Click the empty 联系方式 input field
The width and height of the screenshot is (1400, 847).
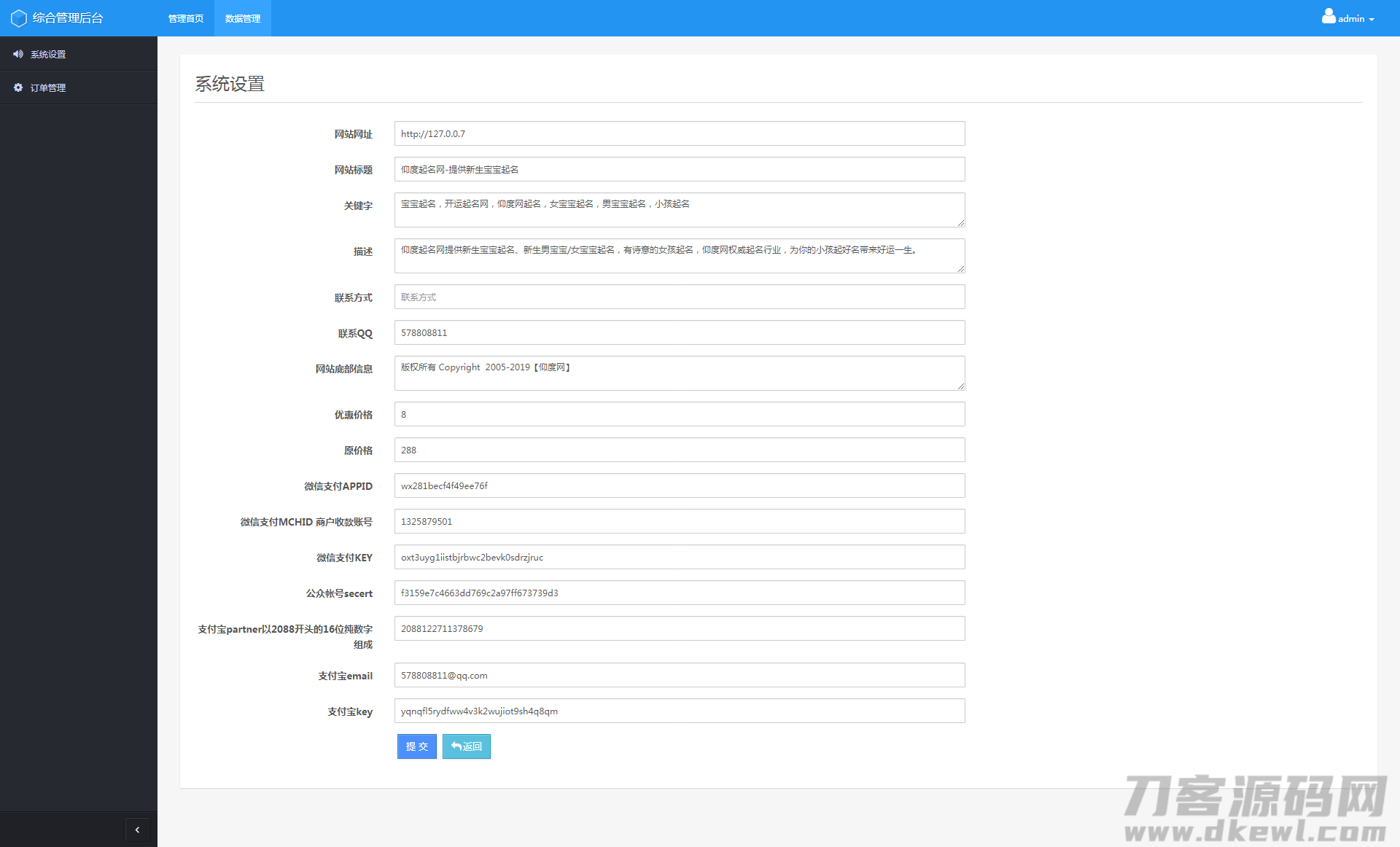point(679,297)
